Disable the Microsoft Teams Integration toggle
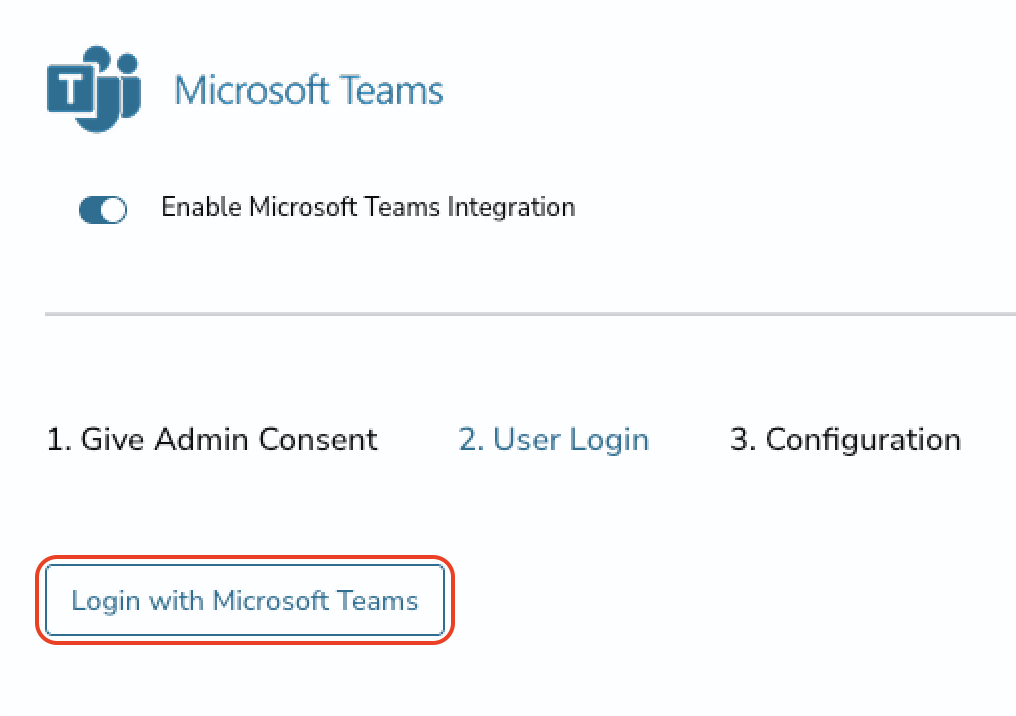Viewport: 1016px width, 716px height. point(102,210)
